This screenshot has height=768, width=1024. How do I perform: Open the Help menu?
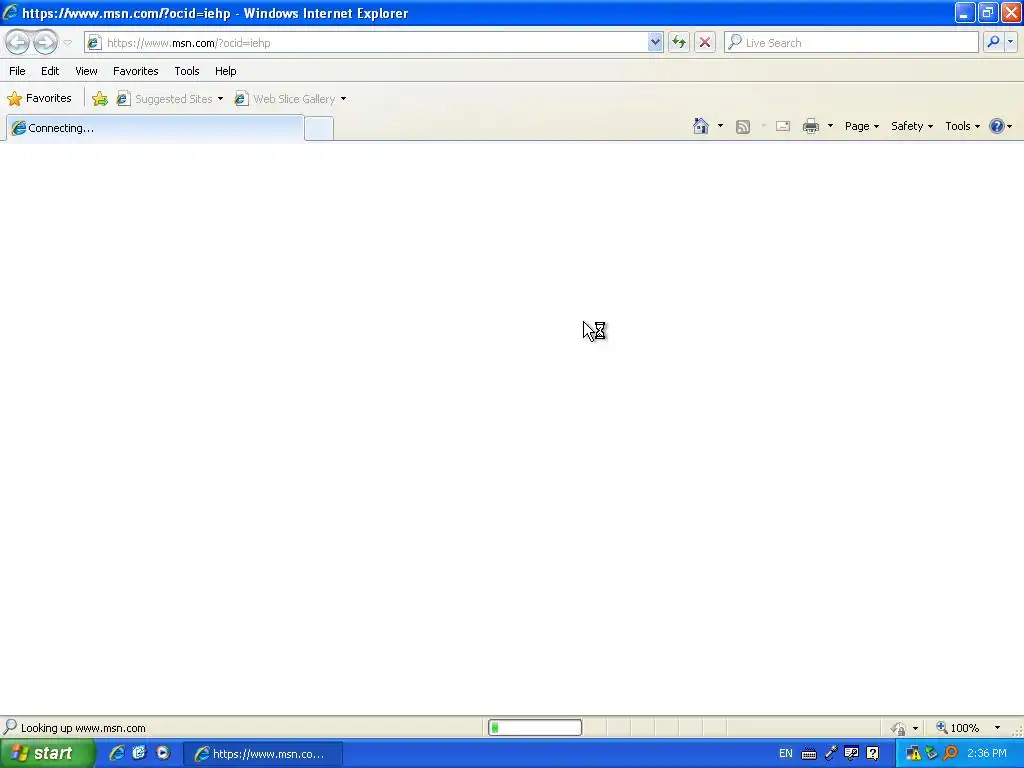[x=225, y=71]
